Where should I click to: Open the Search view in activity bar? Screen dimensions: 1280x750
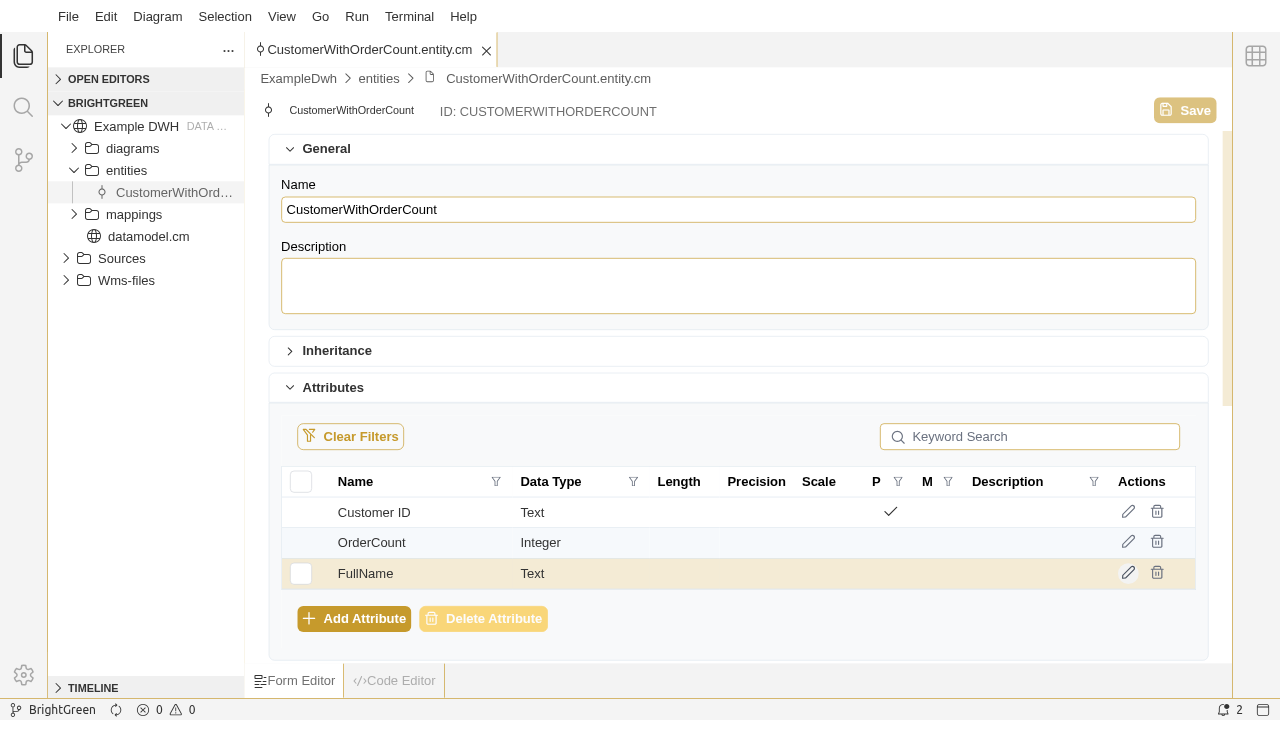click(x=23, y=107)
